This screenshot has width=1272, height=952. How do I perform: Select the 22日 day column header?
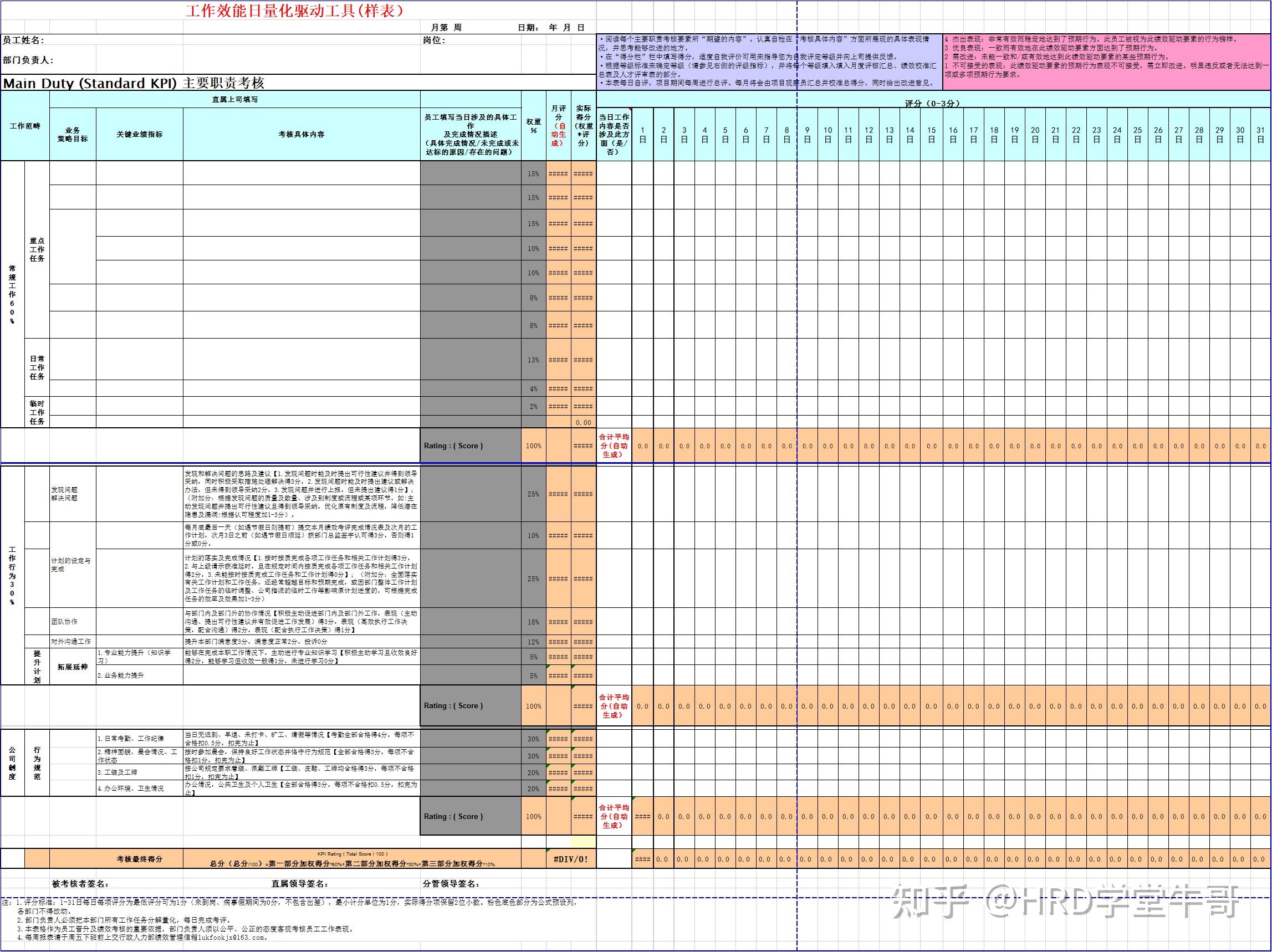1076,135
